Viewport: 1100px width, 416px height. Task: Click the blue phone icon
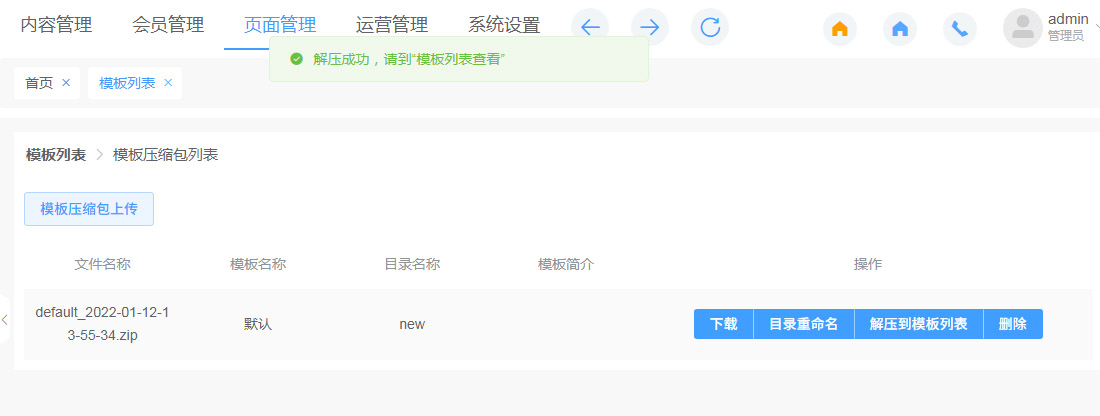(960, 29)
